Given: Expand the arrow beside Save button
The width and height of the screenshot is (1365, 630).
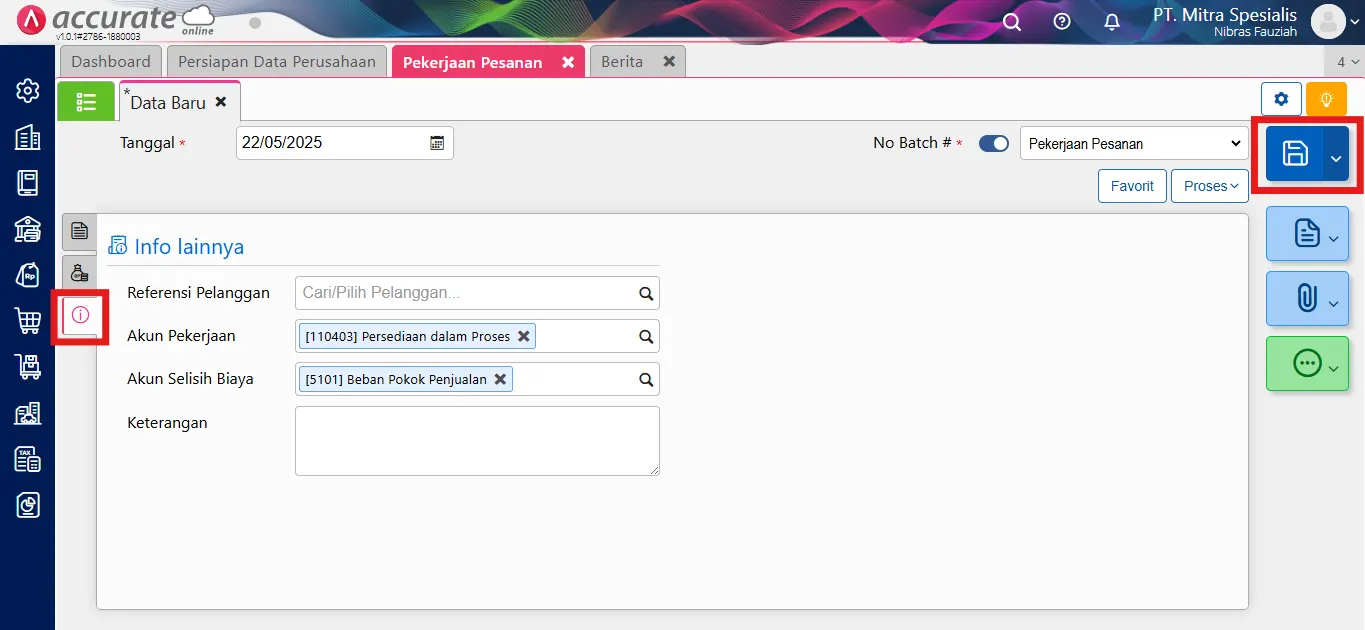Looking at the screenshot, I should (1336, 155).
